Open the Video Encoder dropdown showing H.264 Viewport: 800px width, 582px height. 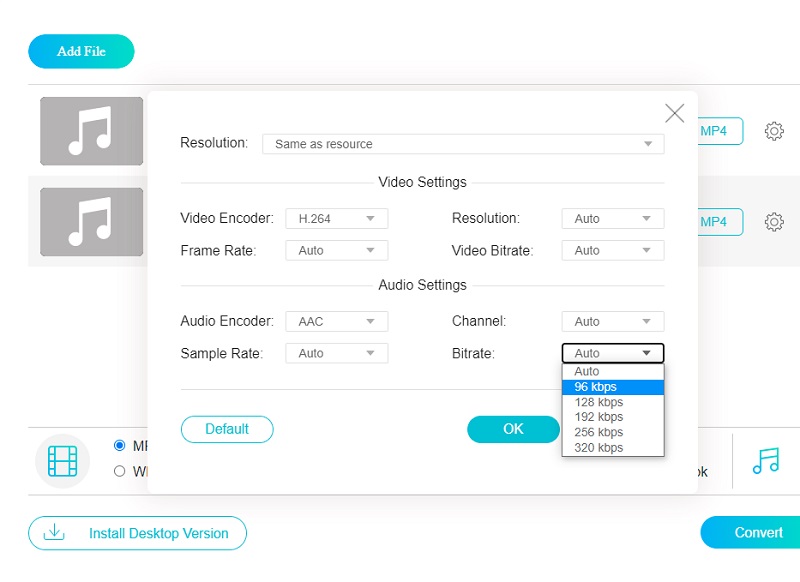click(x=336, y=218)
